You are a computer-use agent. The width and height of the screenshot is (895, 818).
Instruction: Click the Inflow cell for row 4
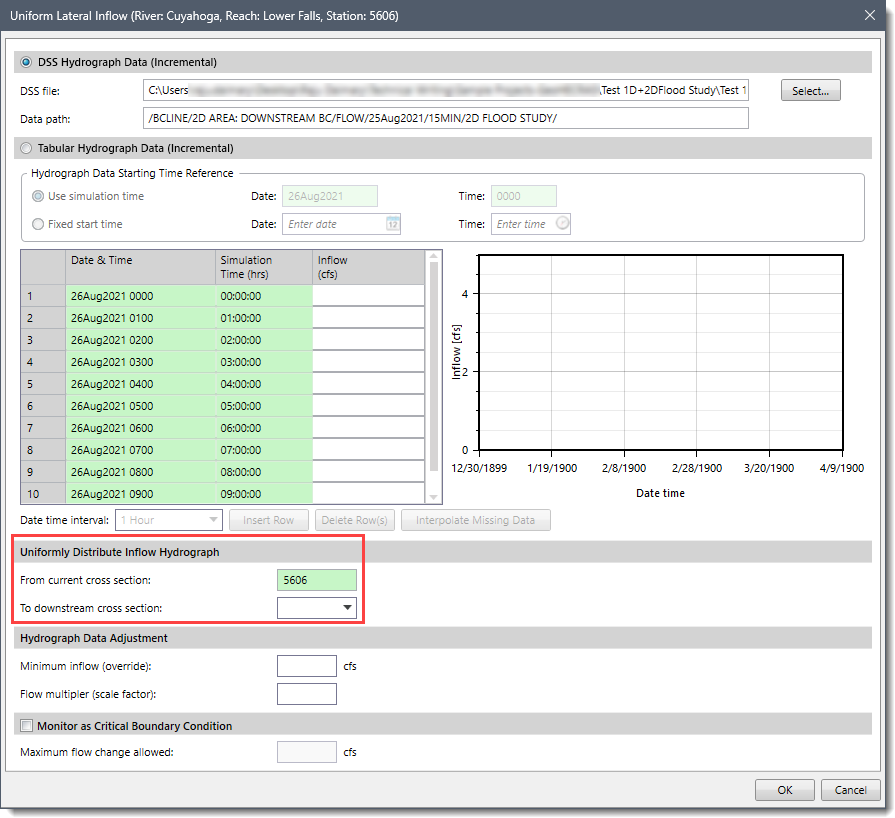(x=368, y=362)
